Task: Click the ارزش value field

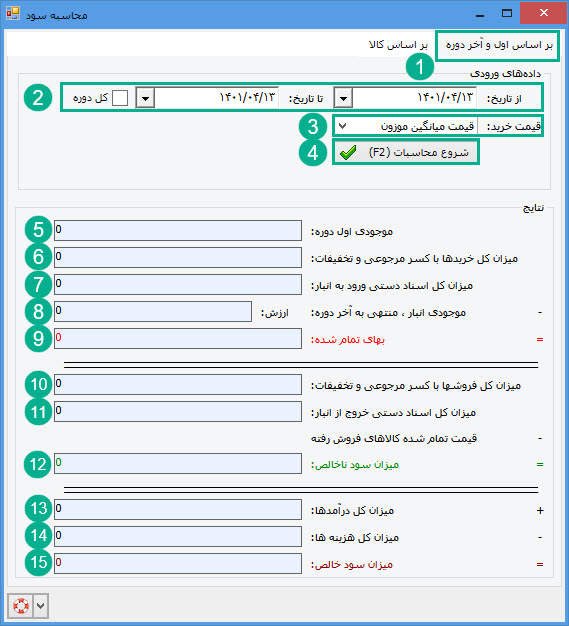Action: tap(153, 311)
